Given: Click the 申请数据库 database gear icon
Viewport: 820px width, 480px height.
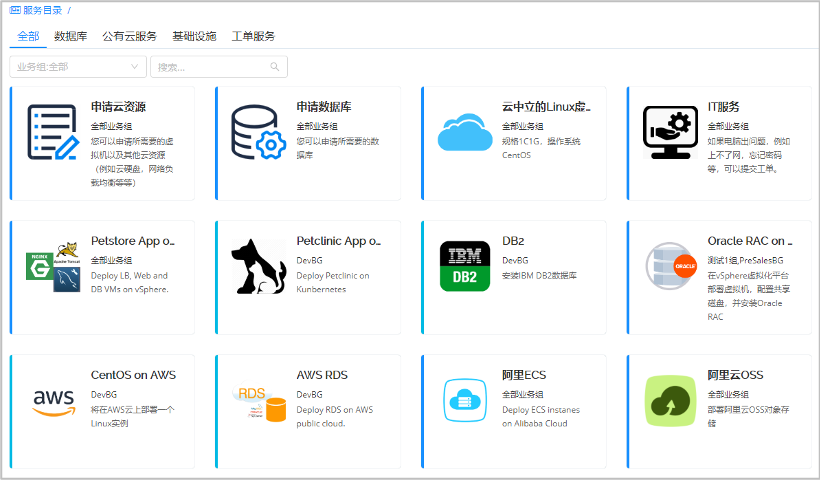Looking at the screenshot, I should click(x=258, y=132).
